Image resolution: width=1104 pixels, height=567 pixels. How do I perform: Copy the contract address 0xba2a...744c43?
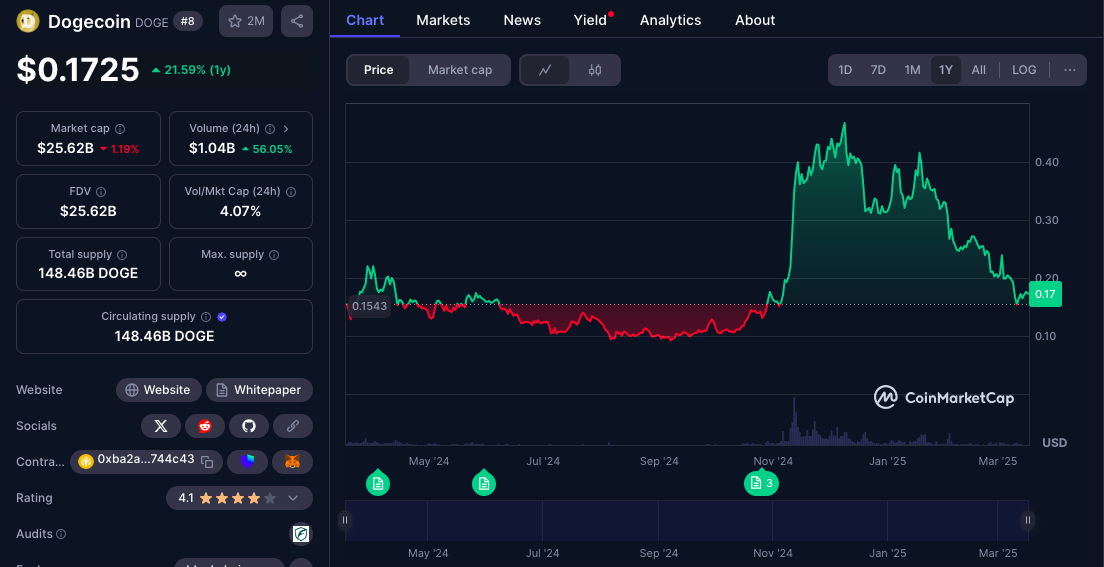pyautogui.click(x=207, y=461)
